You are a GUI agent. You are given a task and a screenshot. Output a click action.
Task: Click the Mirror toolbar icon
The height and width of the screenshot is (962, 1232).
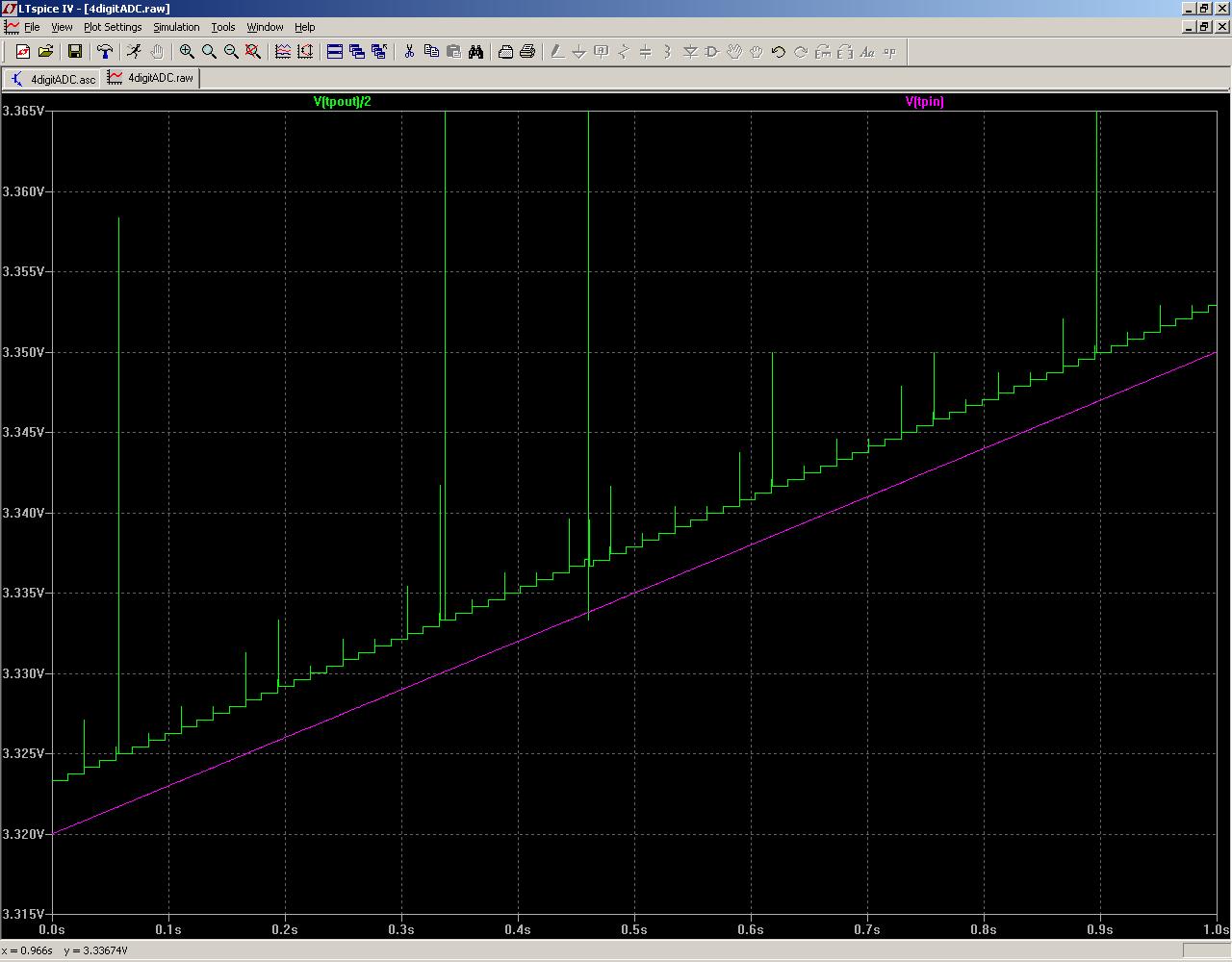coord(845,52)
